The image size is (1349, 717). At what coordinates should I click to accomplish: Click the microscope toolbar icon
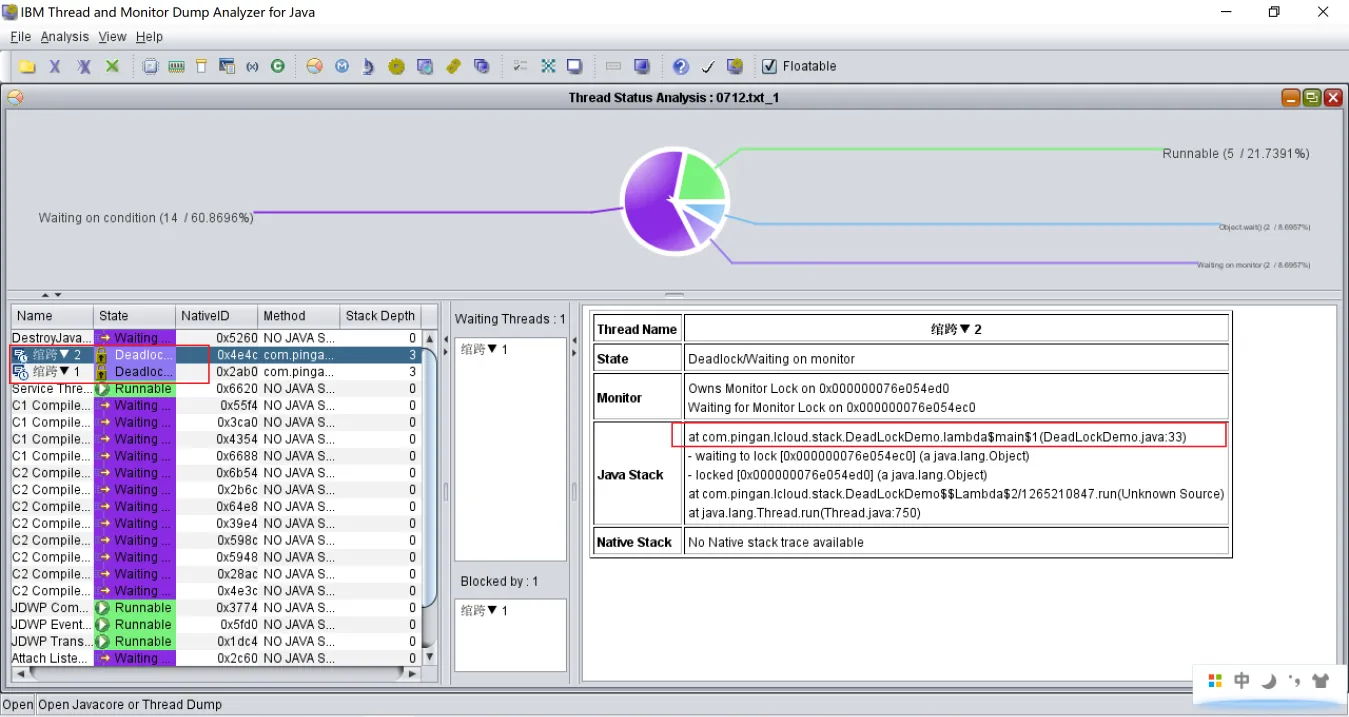pyautogui.click(x=368, y=66)
